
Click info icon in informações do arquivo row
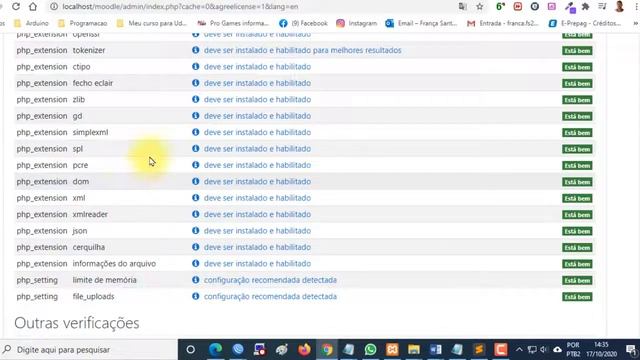click(x=196, y=263)
